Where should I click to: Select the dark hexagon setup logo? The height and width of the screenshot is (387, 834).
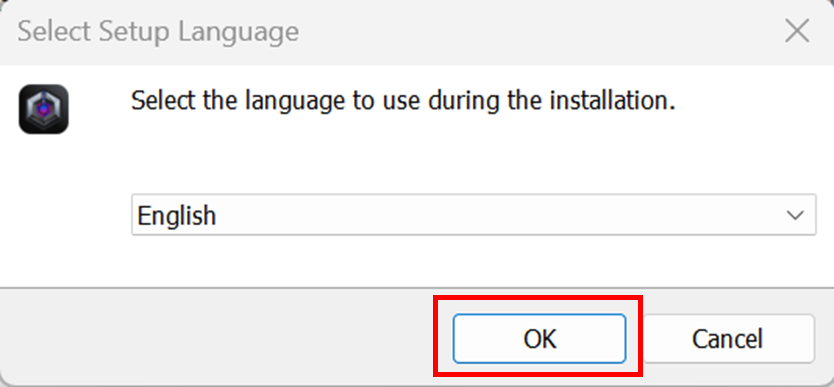(x=44, y=109)
